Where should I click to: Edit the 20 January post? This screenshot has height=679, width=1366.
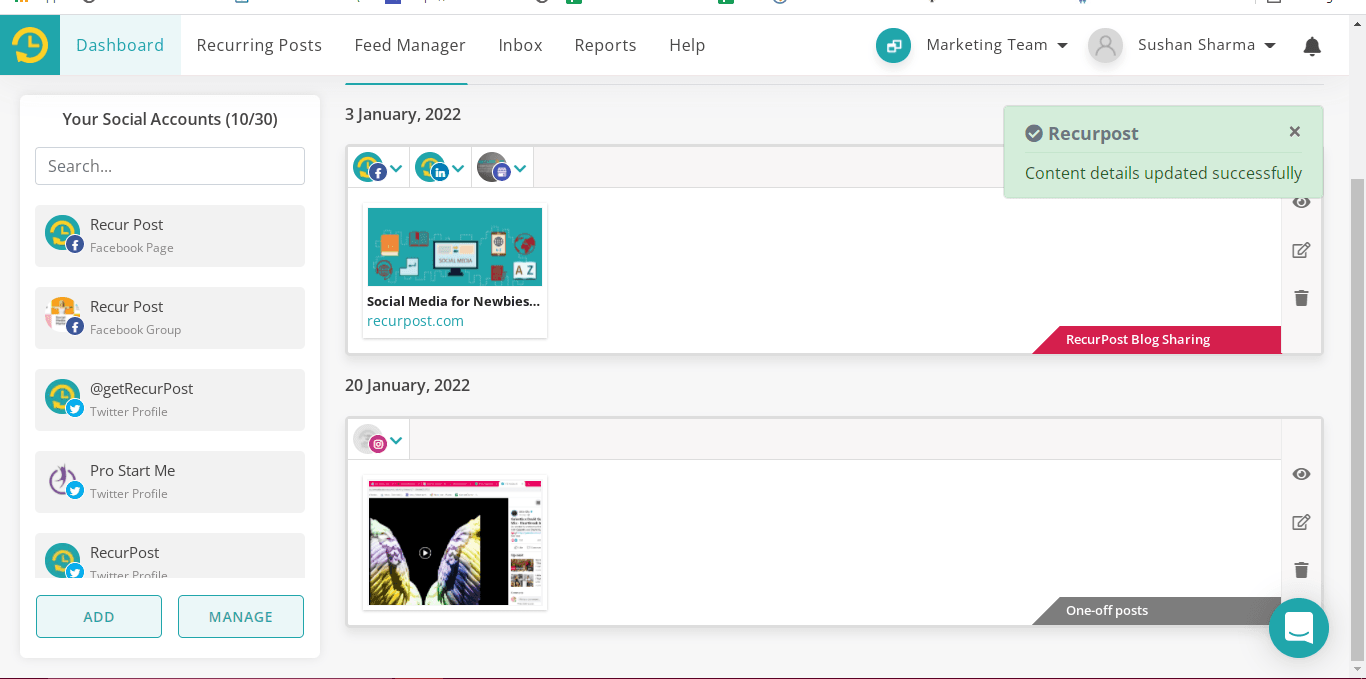(1301, 522)
